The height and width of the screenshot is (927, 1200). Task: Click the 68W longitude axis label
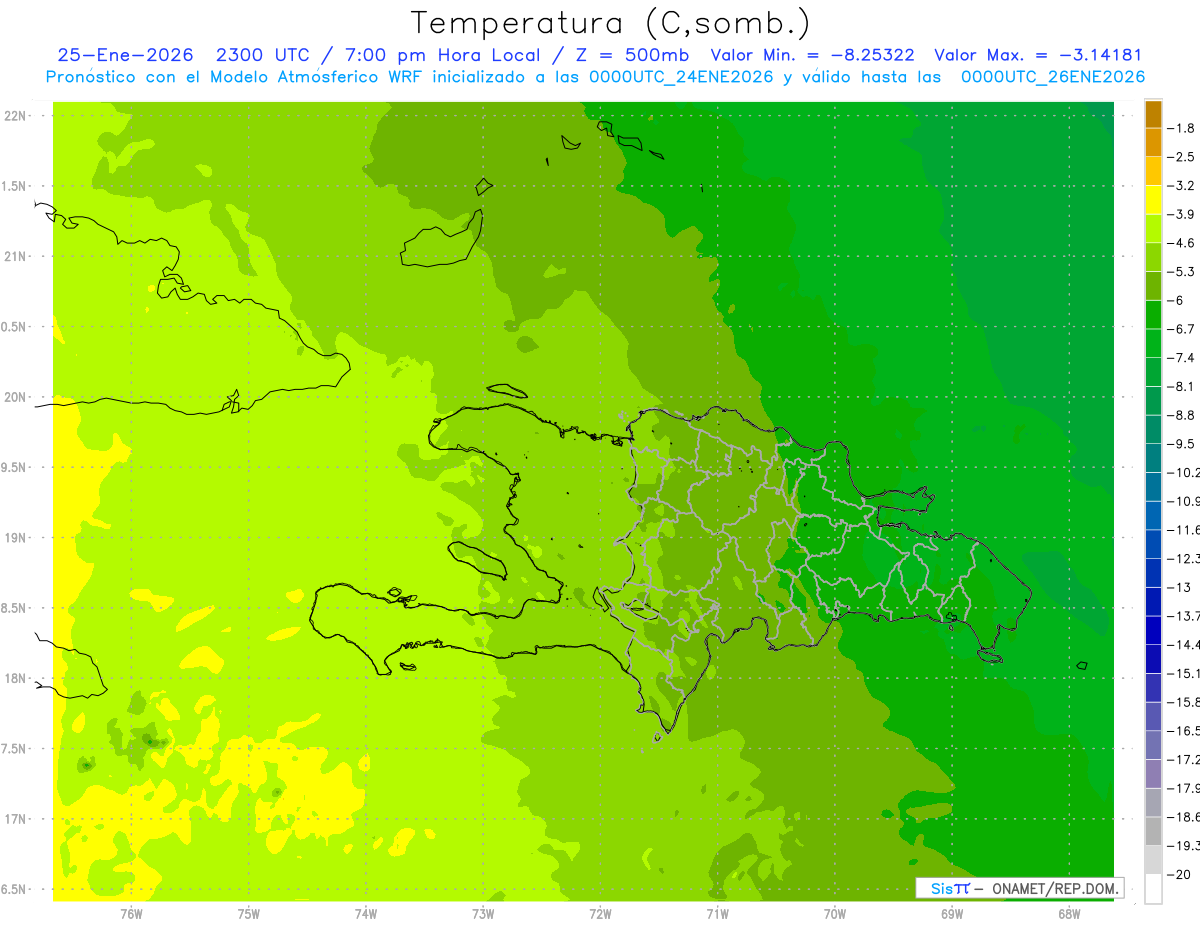click(x=1069, y=913)
